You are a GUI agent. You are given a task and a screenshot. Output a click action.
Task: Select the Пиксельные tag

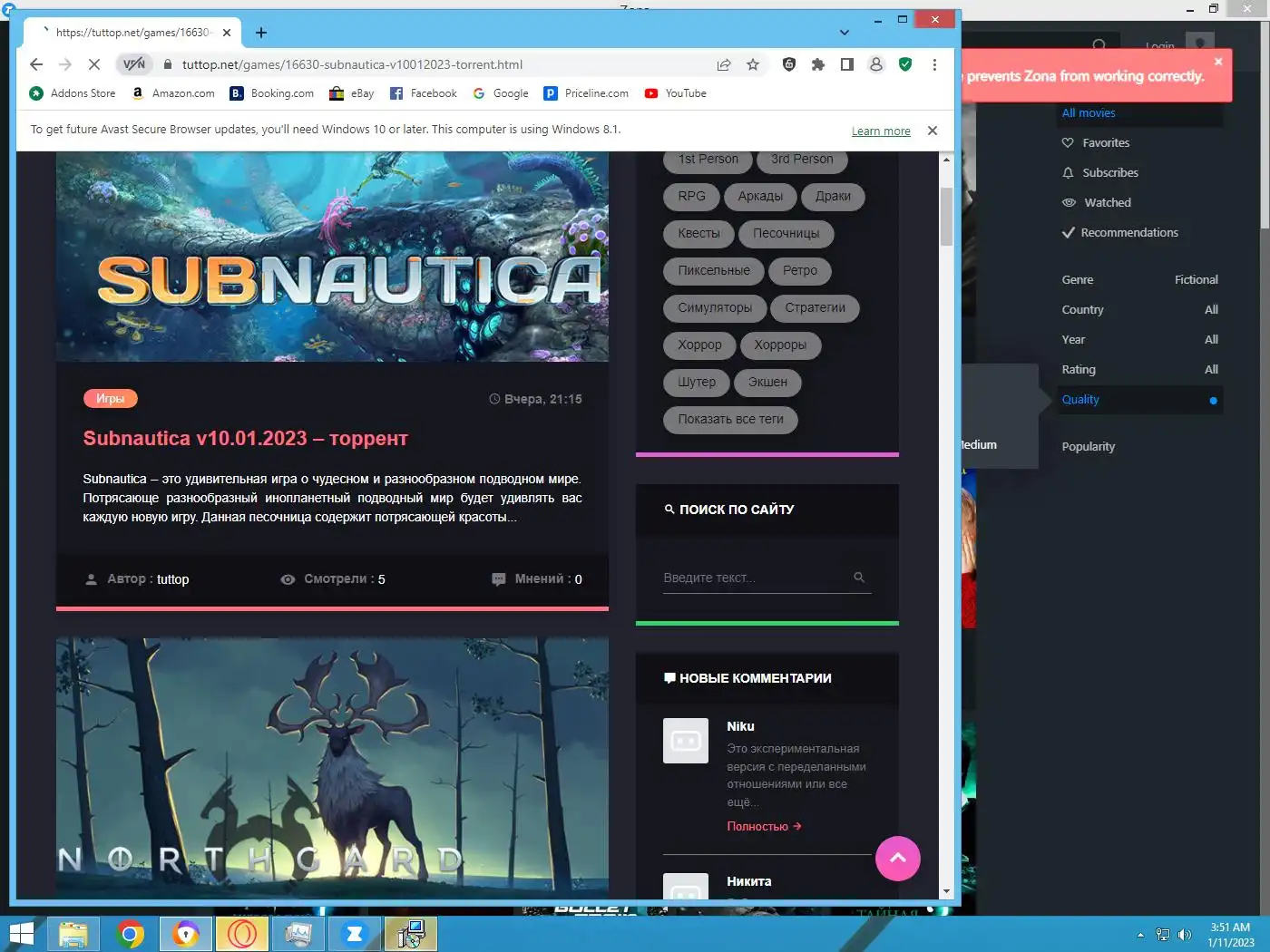tap(714, 270)
